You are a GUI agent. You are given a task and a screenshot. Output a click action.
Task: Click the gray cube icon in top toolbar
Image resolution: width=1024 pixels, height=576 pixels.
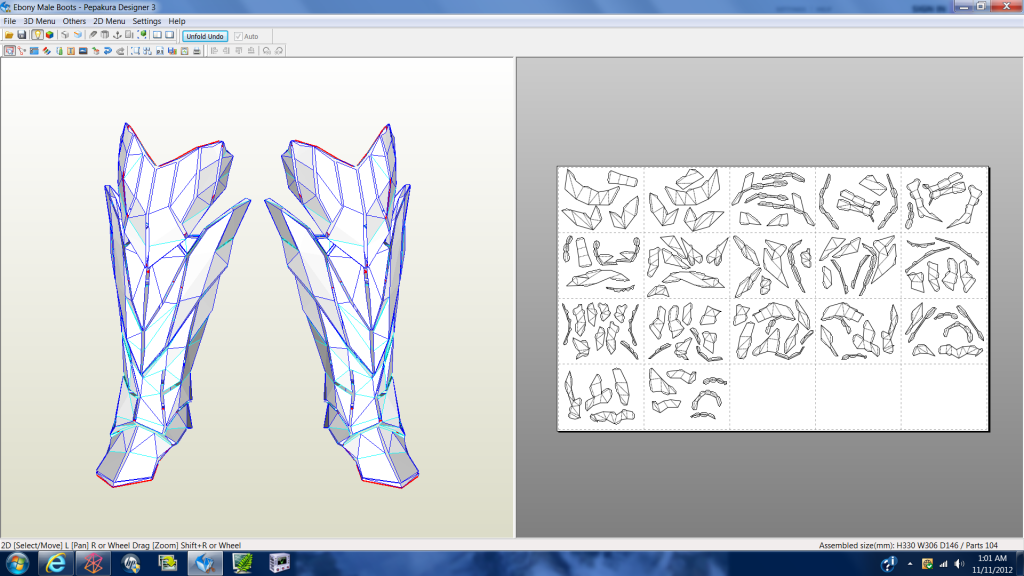[x=65, y=35]
